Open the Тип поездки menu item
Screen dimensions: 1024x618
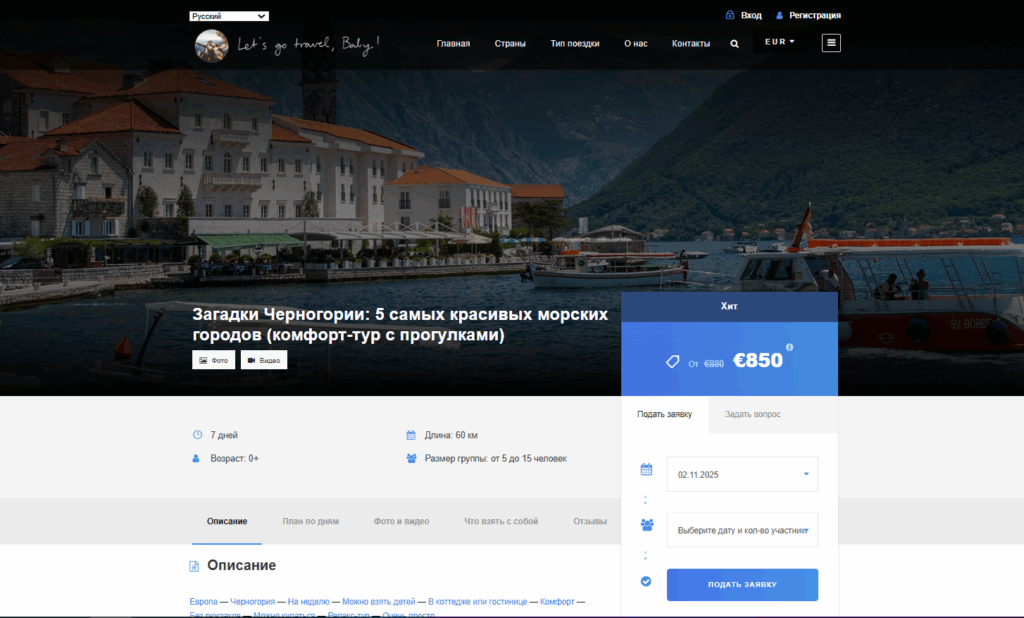tap(575, 44)
